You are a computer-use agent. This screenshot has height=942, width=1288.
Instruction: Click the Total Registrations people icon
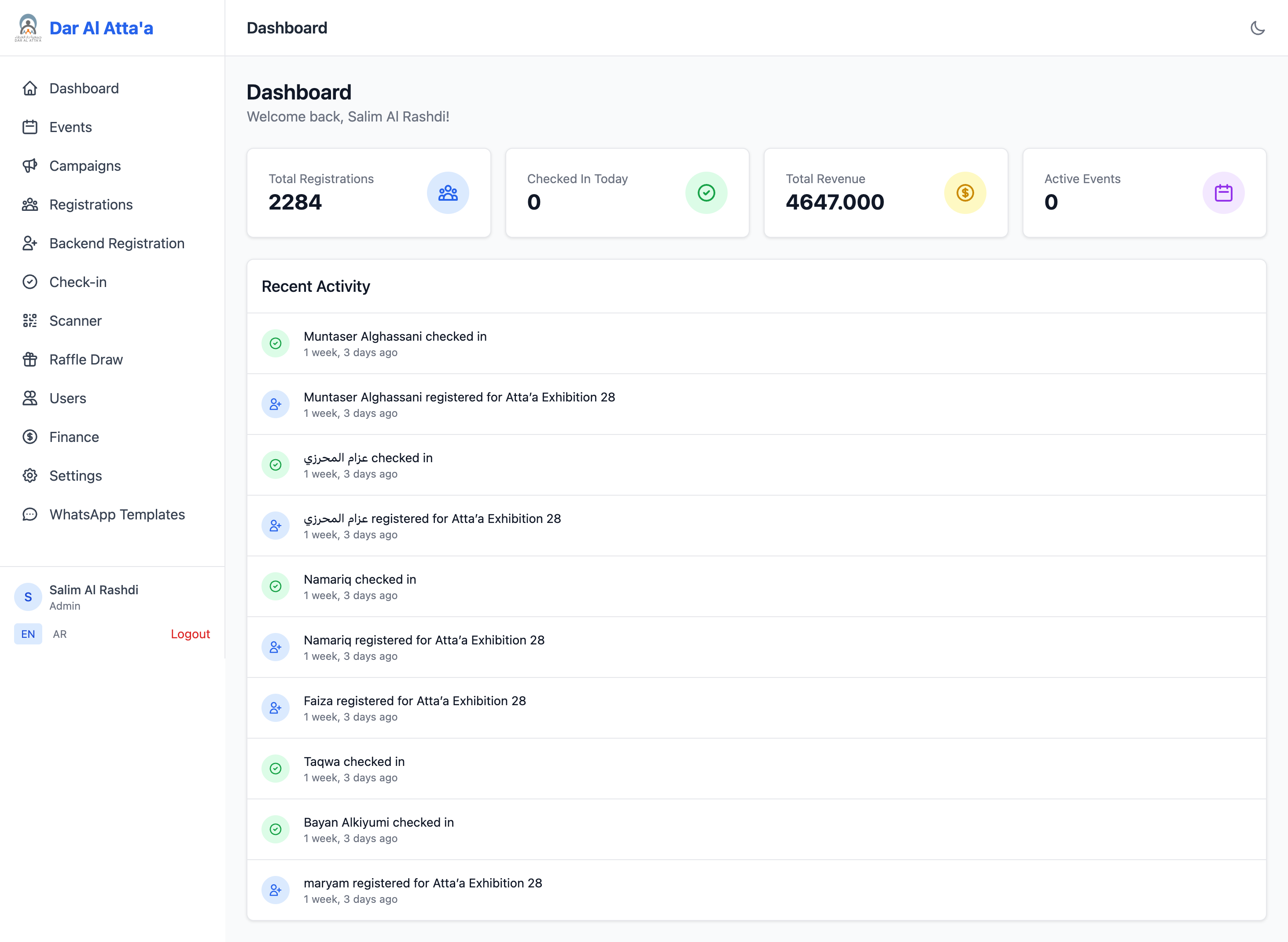(x=448, y=193)
